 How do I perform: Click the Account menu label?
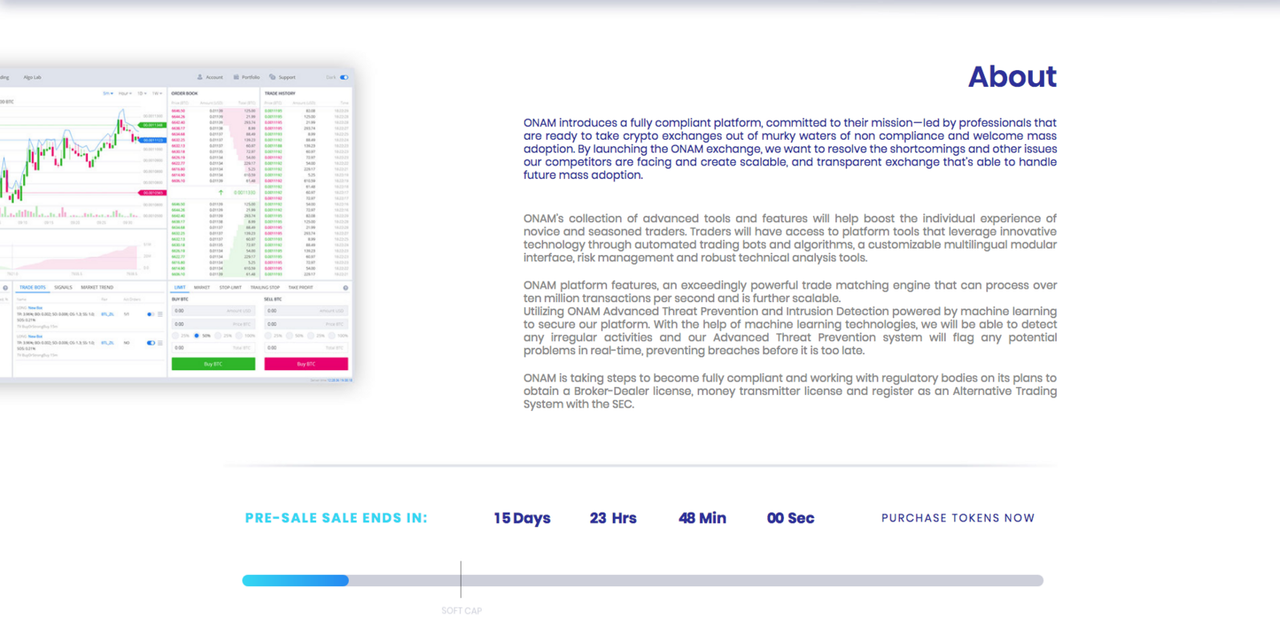(214, 77)
